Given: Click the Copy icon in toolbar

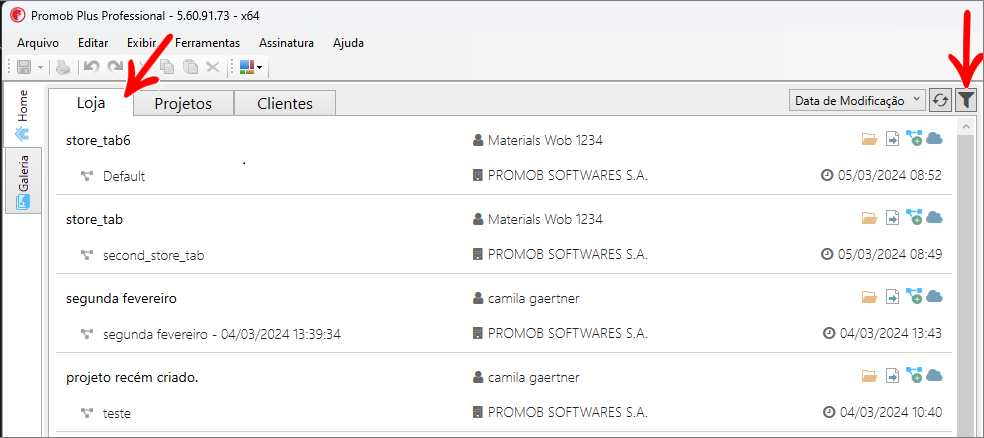Looking at the screenshot, I should point(167,67).
